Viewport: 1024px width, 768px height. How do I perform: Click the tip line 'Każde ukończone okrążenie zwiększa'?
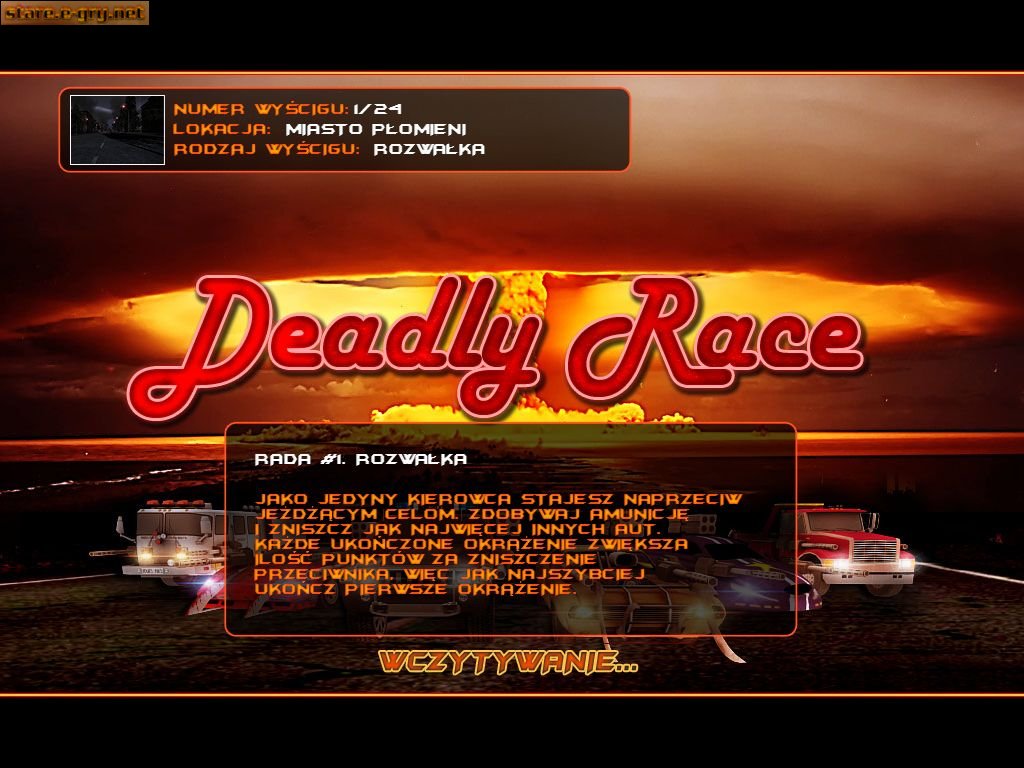point(471,544)
